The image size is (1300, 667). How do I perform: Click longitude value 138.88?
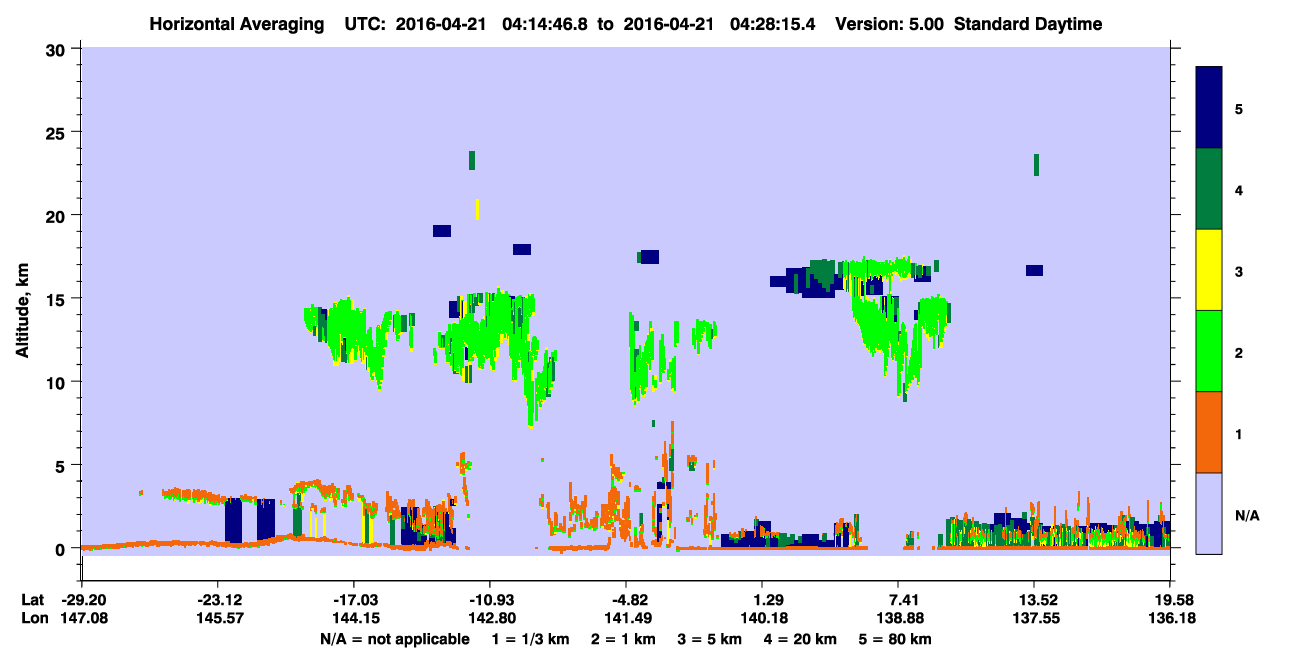coord(898,618)
